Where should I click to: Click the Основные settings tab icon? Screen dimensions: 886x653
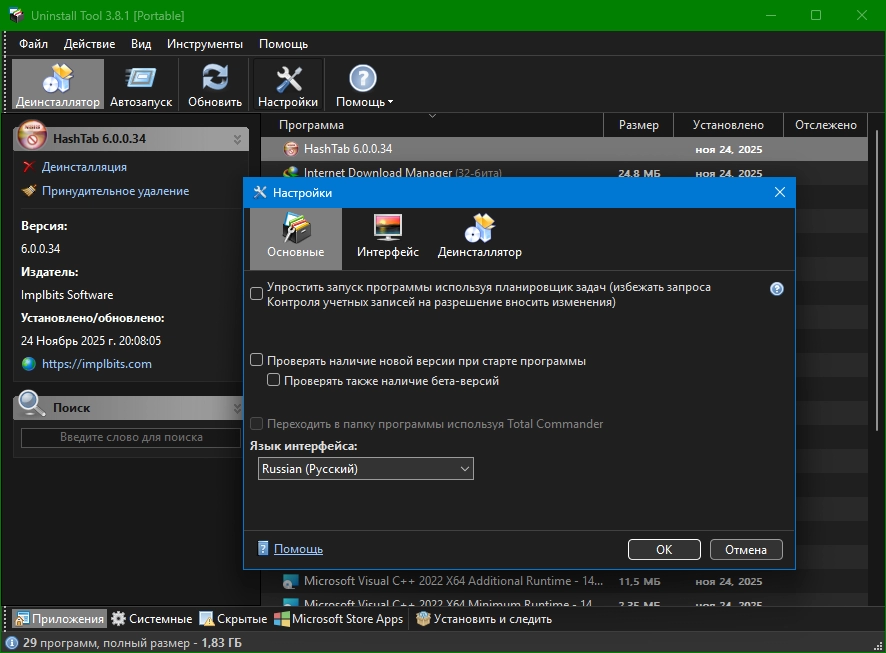point(295,228)
